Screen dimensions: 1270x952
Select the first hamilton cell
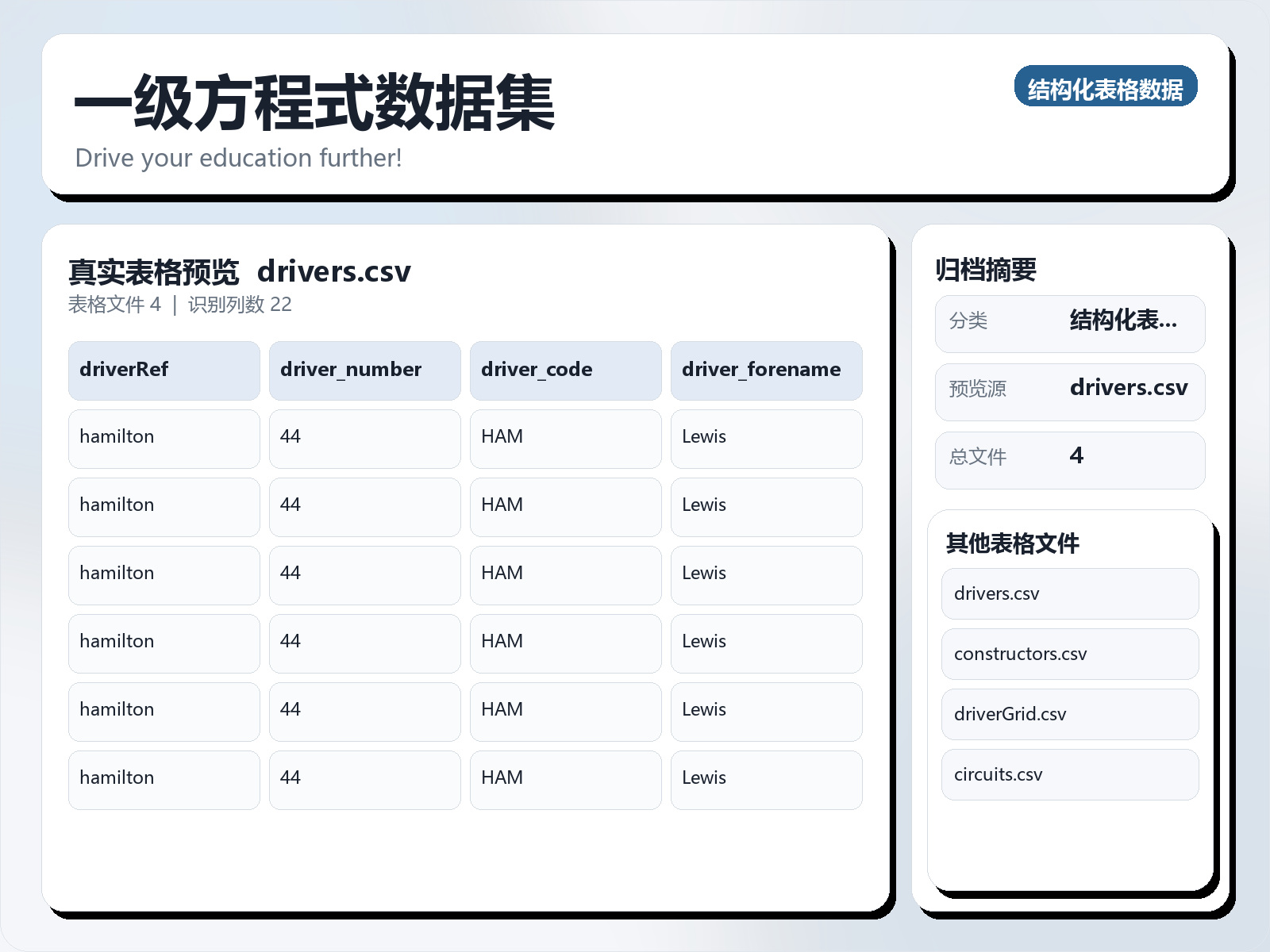pos(163,438)
